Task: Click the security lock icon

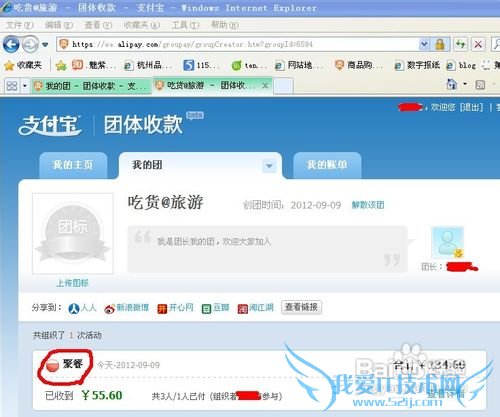Action: point(440,44)
